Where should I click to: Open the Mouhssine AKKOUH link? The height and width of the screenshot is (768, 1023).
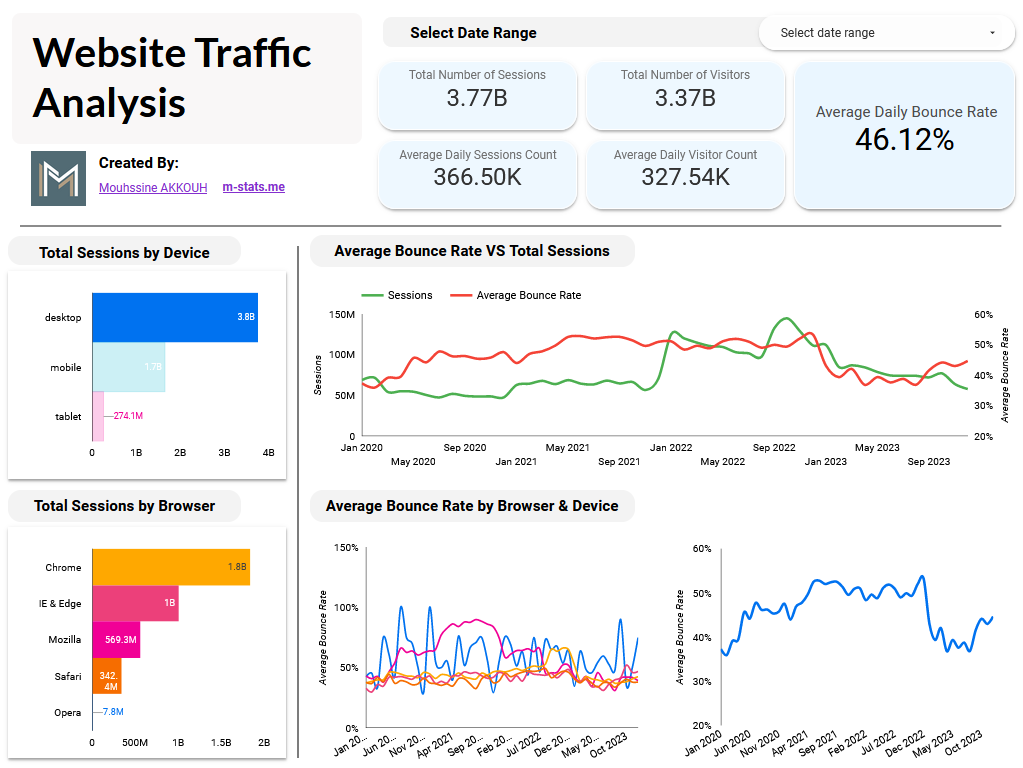153,187
